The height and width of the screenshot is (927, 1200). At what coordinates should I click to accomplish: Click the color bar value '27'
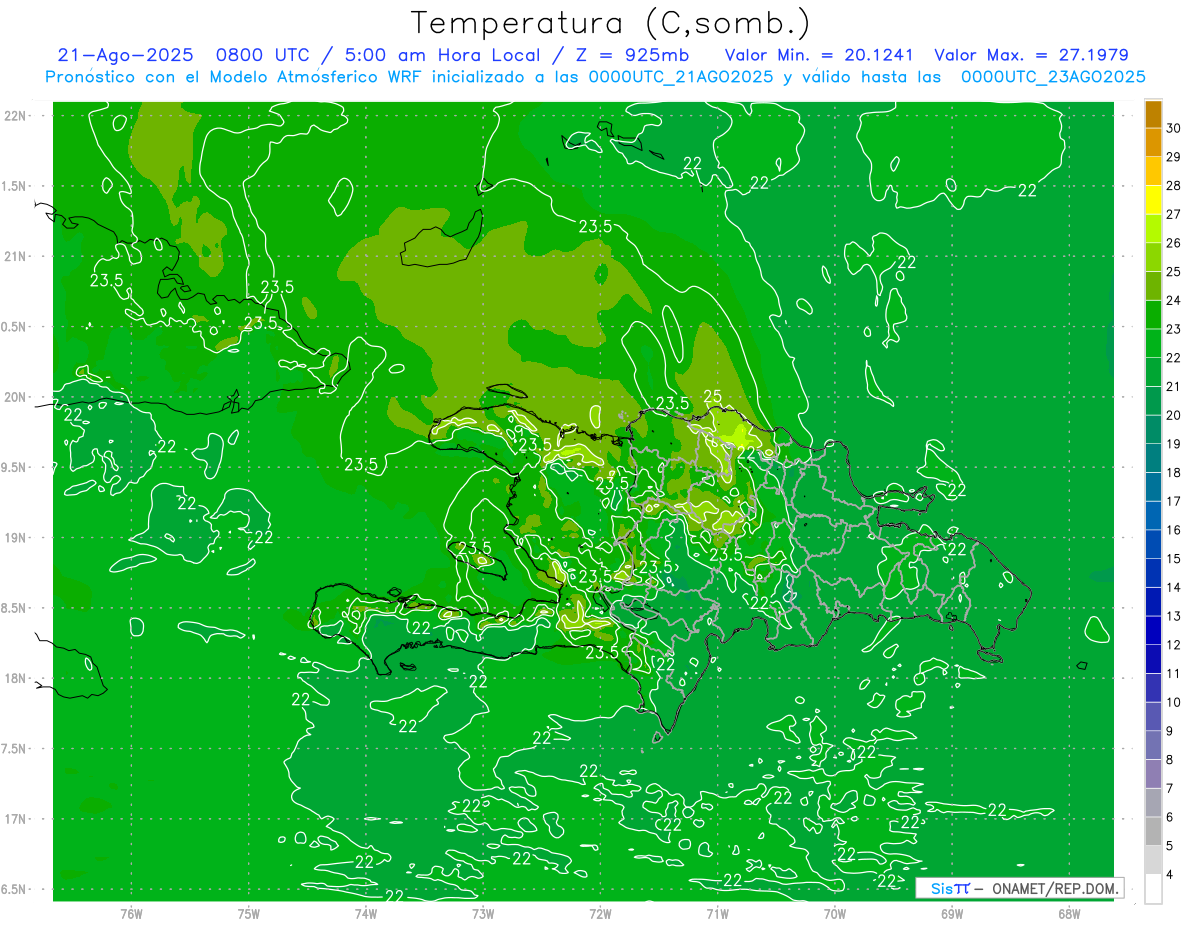[x=1174, y=214]
